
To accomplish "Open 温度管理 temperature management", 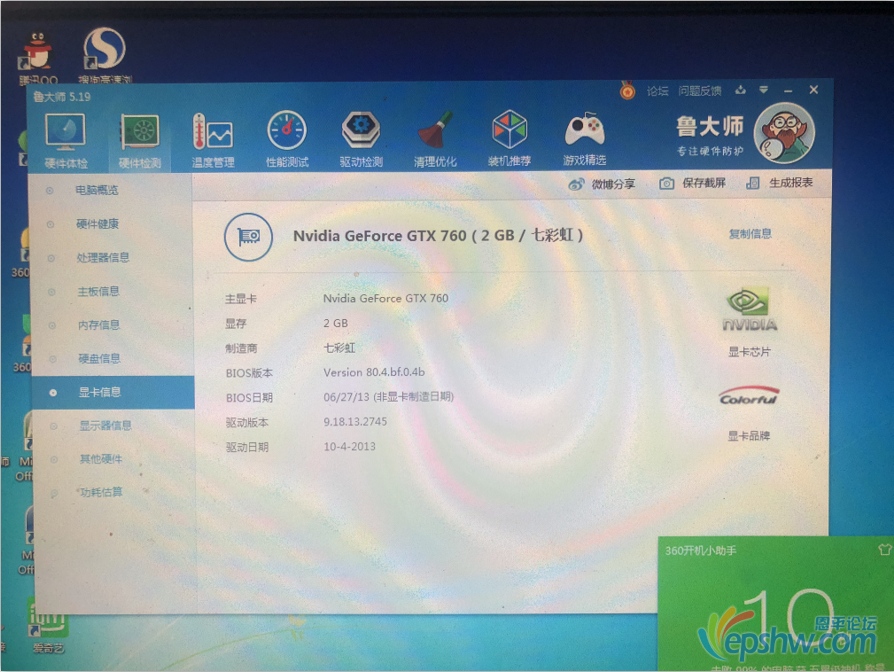I will coord(213,141).
